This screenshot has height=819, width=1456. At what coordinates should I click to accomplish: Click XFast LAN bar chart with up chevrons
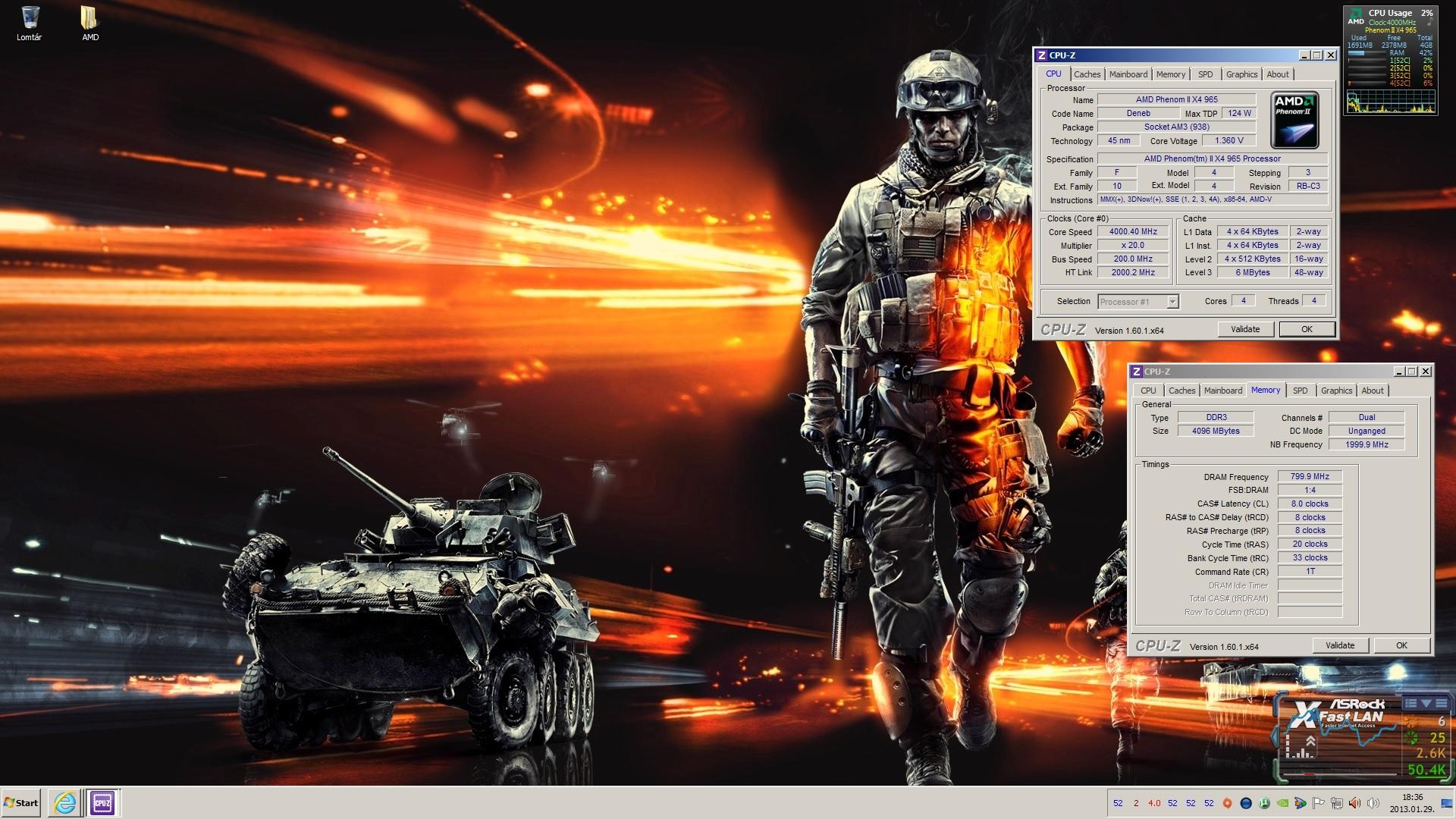point(1301,746)
